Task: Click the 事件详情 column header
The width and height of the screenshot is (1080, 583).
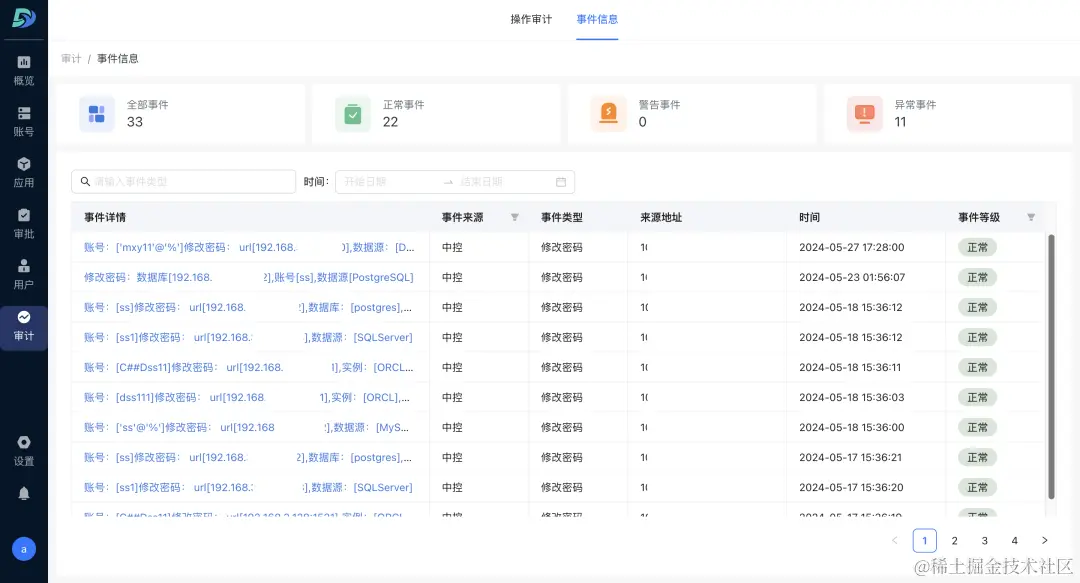Action: (105, 217)
